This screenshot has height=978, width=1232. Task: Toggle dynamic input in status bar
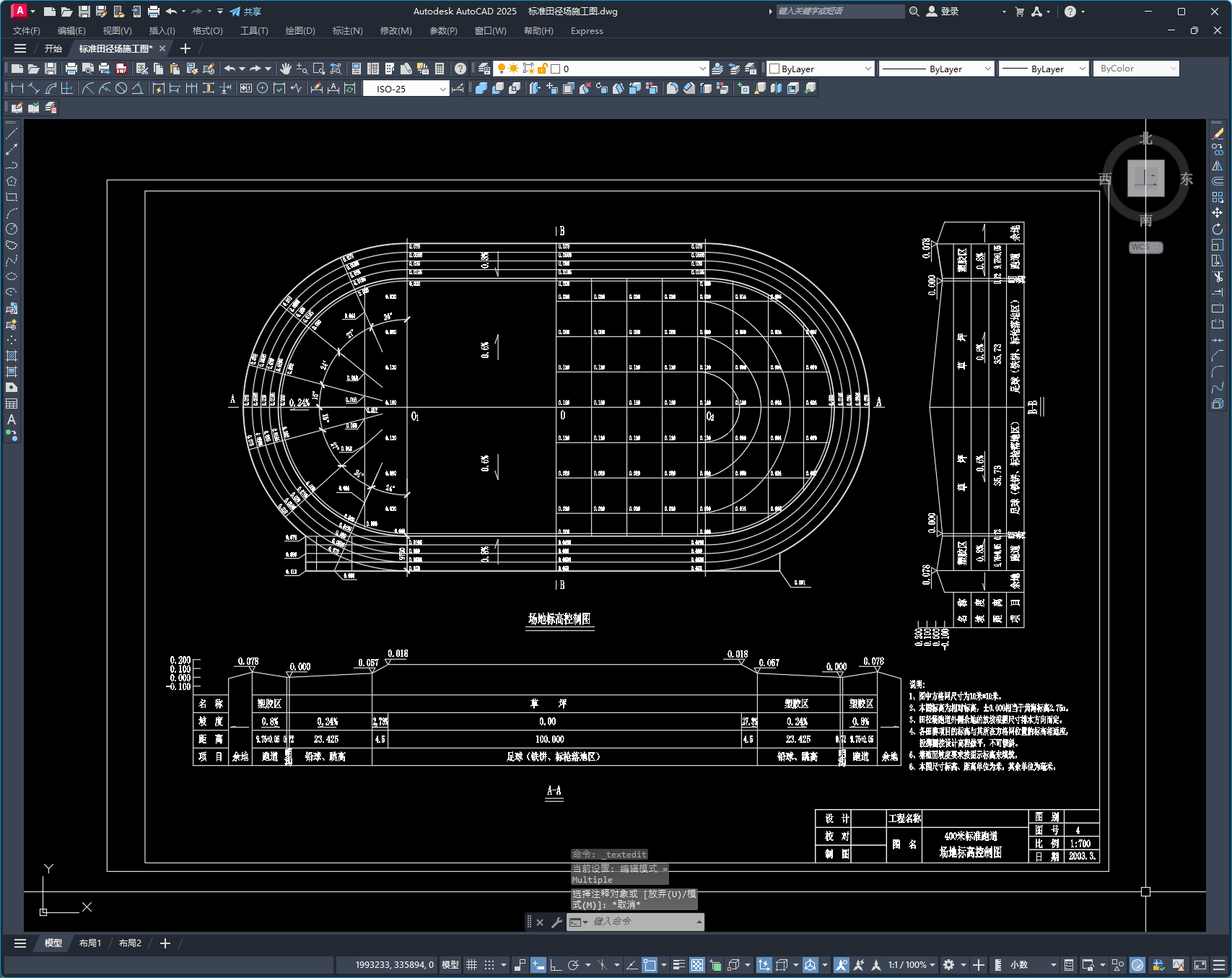tap(538, 965)
